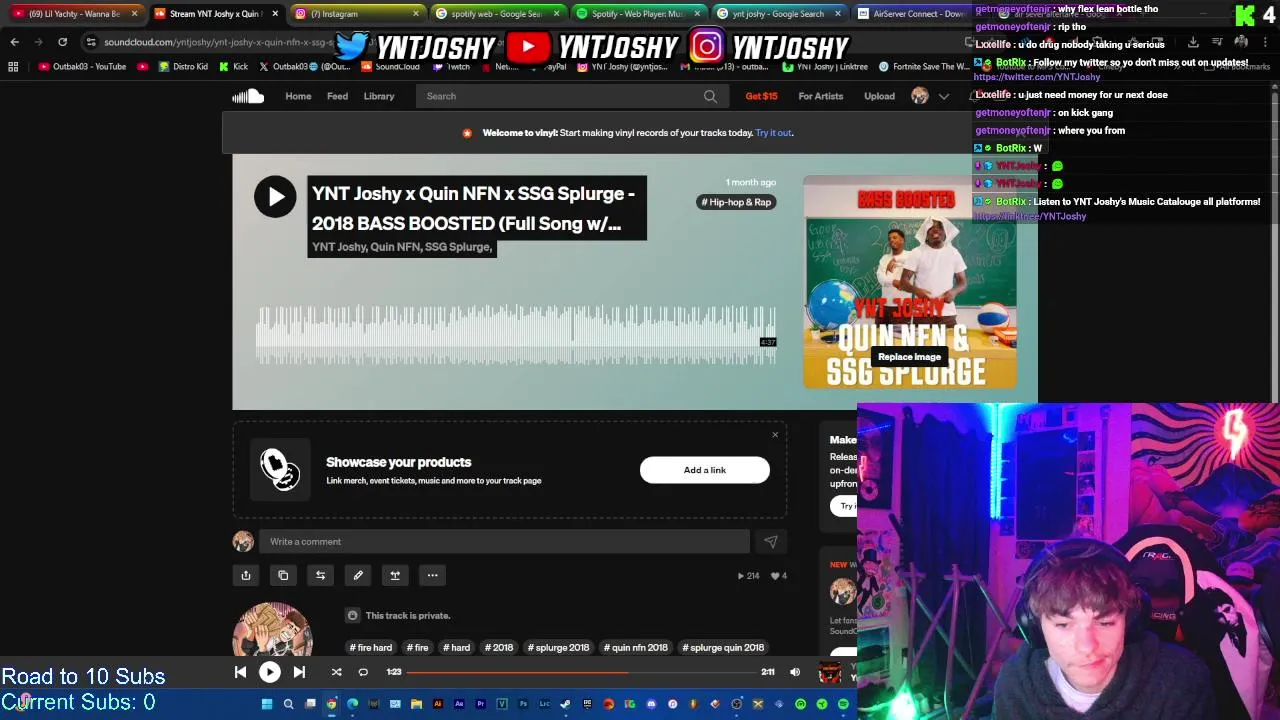The image size is (1280, 720).
Task: Click the copy link icon
Action: 283,575
